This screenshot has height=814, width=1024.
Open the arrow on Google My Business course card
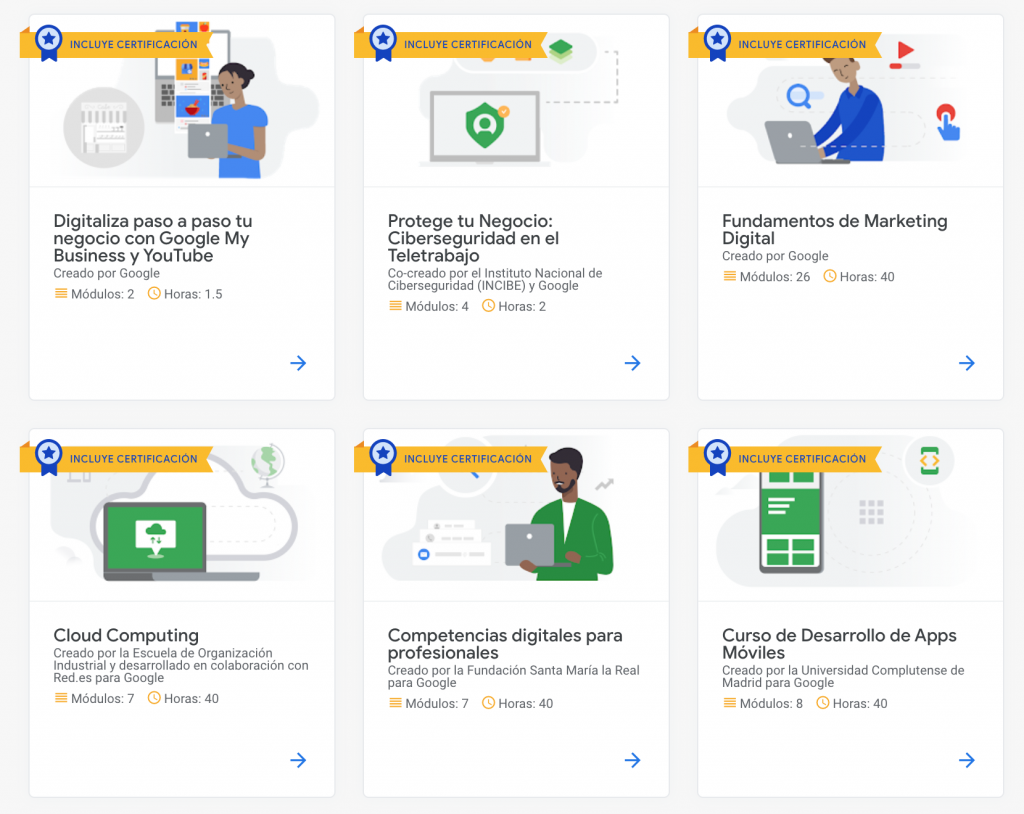tap(298, 363)
